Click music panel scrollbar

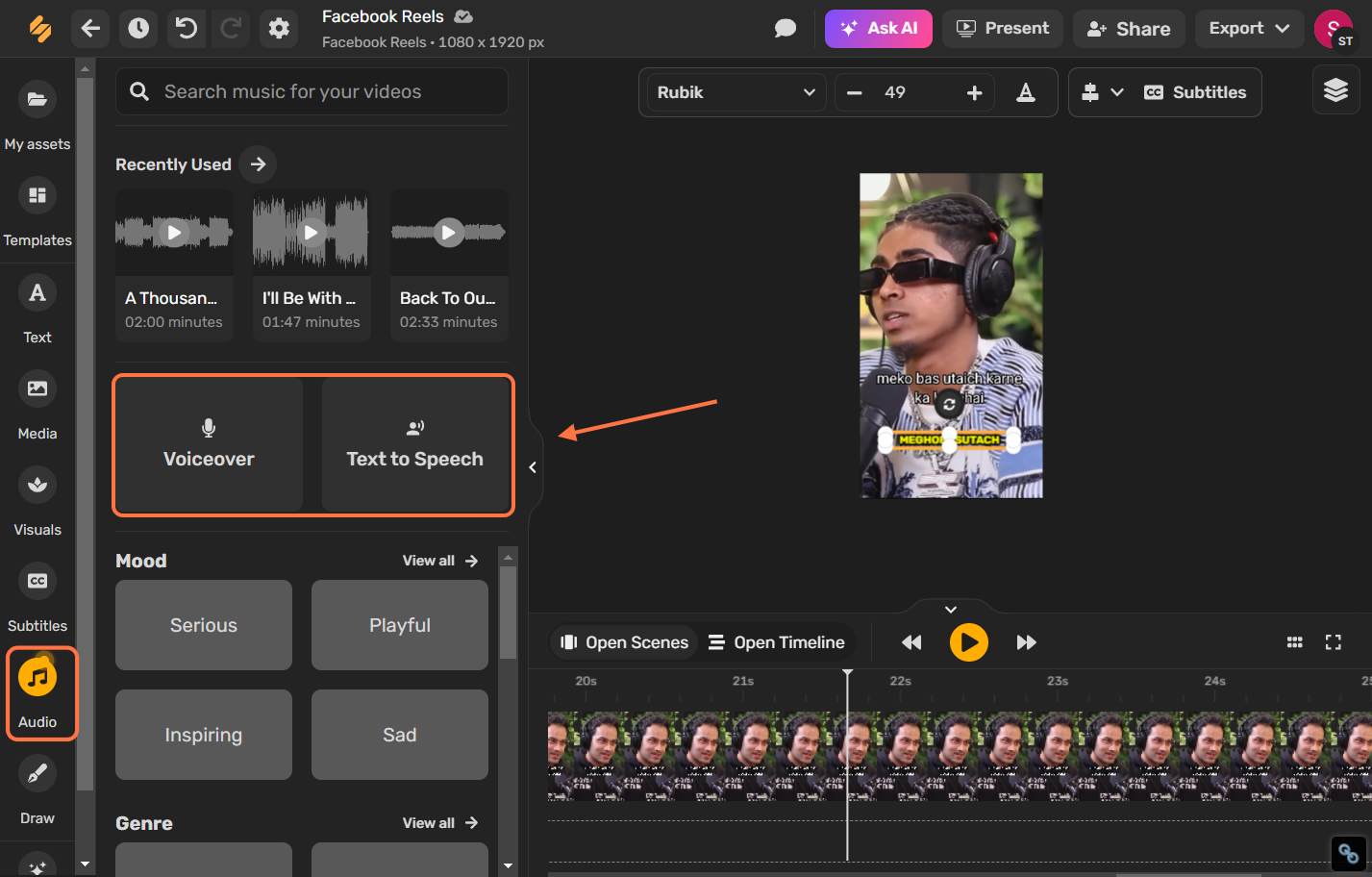tap(509, 612)
